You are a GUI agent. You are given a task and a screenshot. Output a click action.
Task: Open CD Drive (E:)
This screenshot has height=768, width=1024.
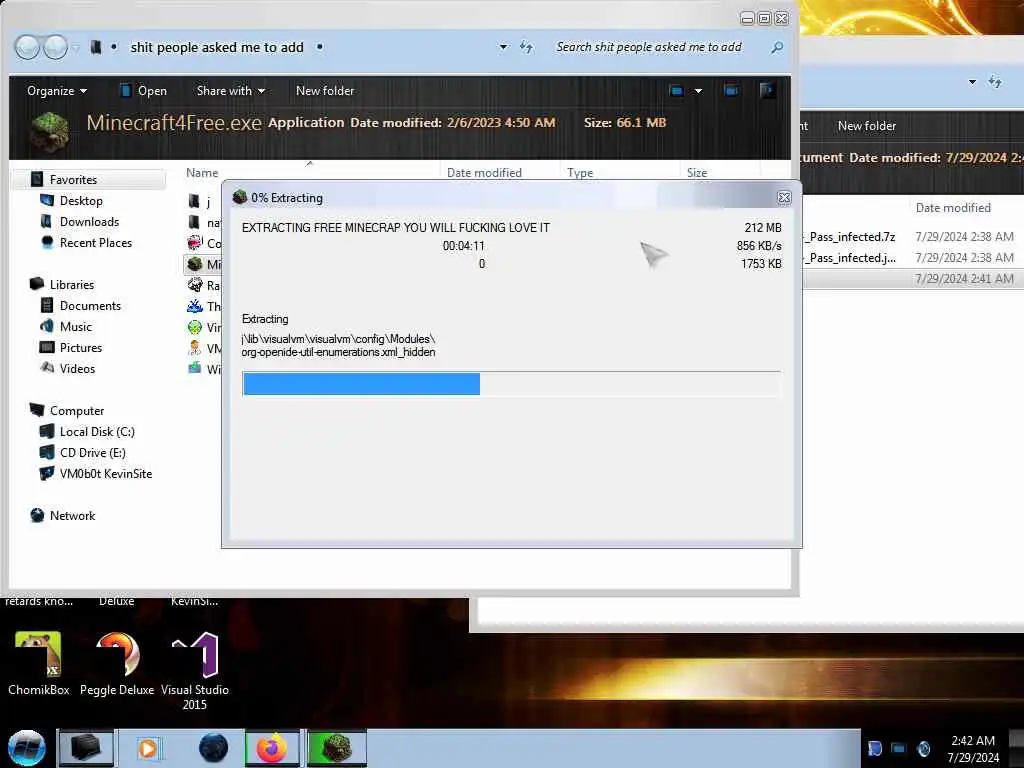(92, 453)
